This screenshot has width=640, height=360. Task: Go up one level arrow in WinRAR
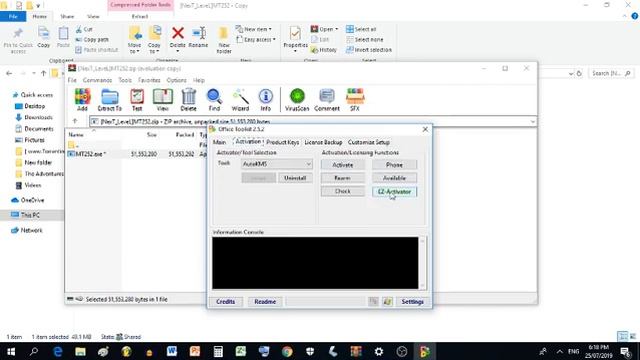point(75,121)
